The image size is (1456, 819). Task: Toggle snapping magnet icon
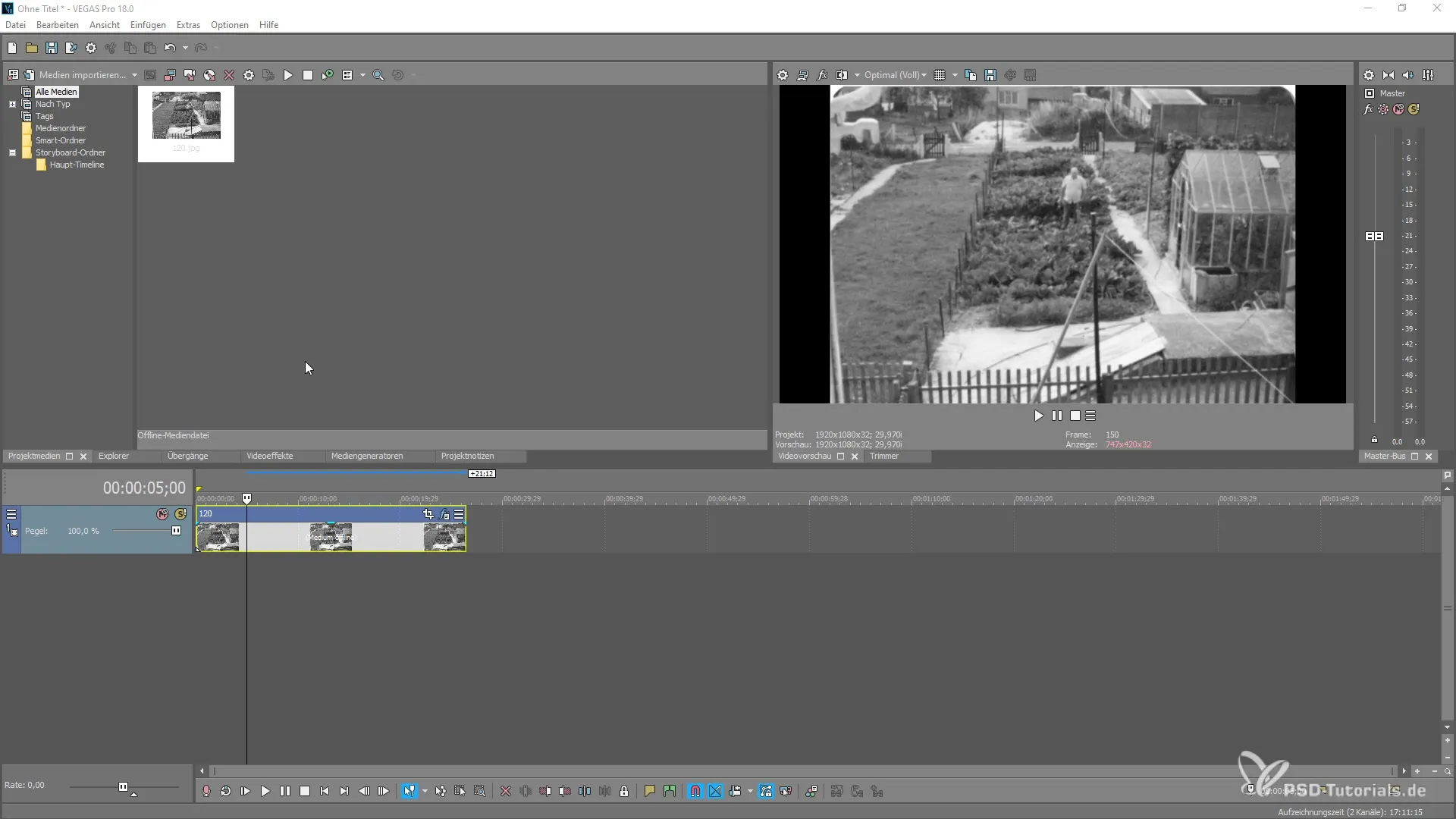pos(695,791)
